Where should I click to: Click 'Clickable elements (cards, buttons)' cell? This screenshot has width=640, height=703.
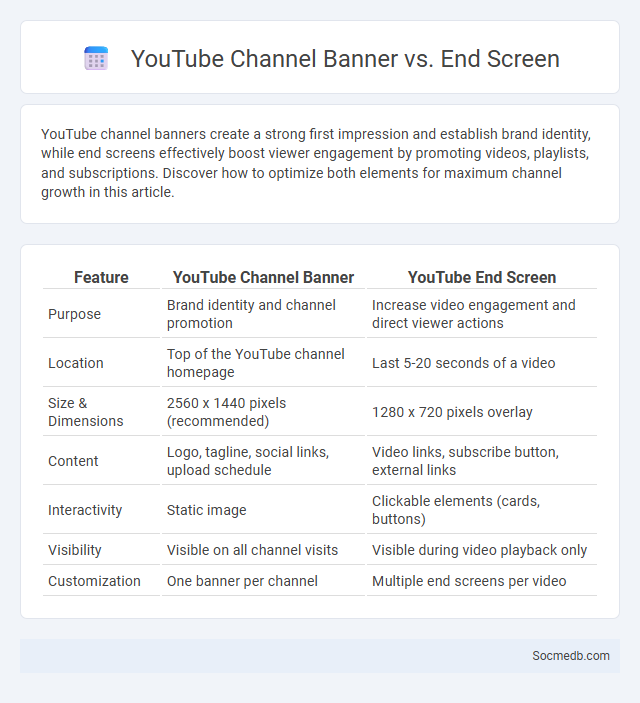(482, 510)
